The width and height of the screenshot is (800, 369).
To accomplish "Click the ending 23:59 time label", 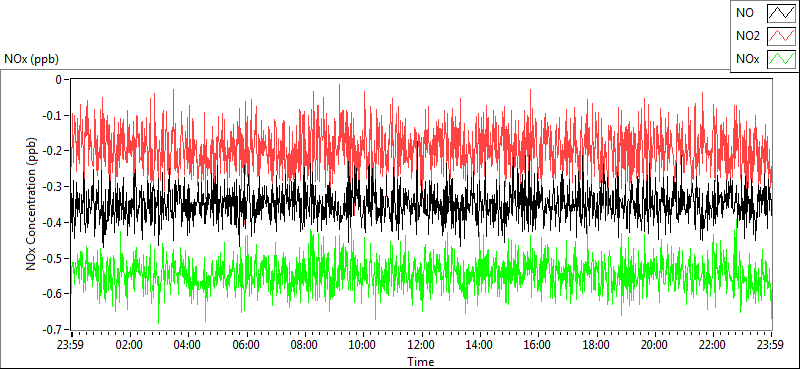I will (x=771, y=344).
